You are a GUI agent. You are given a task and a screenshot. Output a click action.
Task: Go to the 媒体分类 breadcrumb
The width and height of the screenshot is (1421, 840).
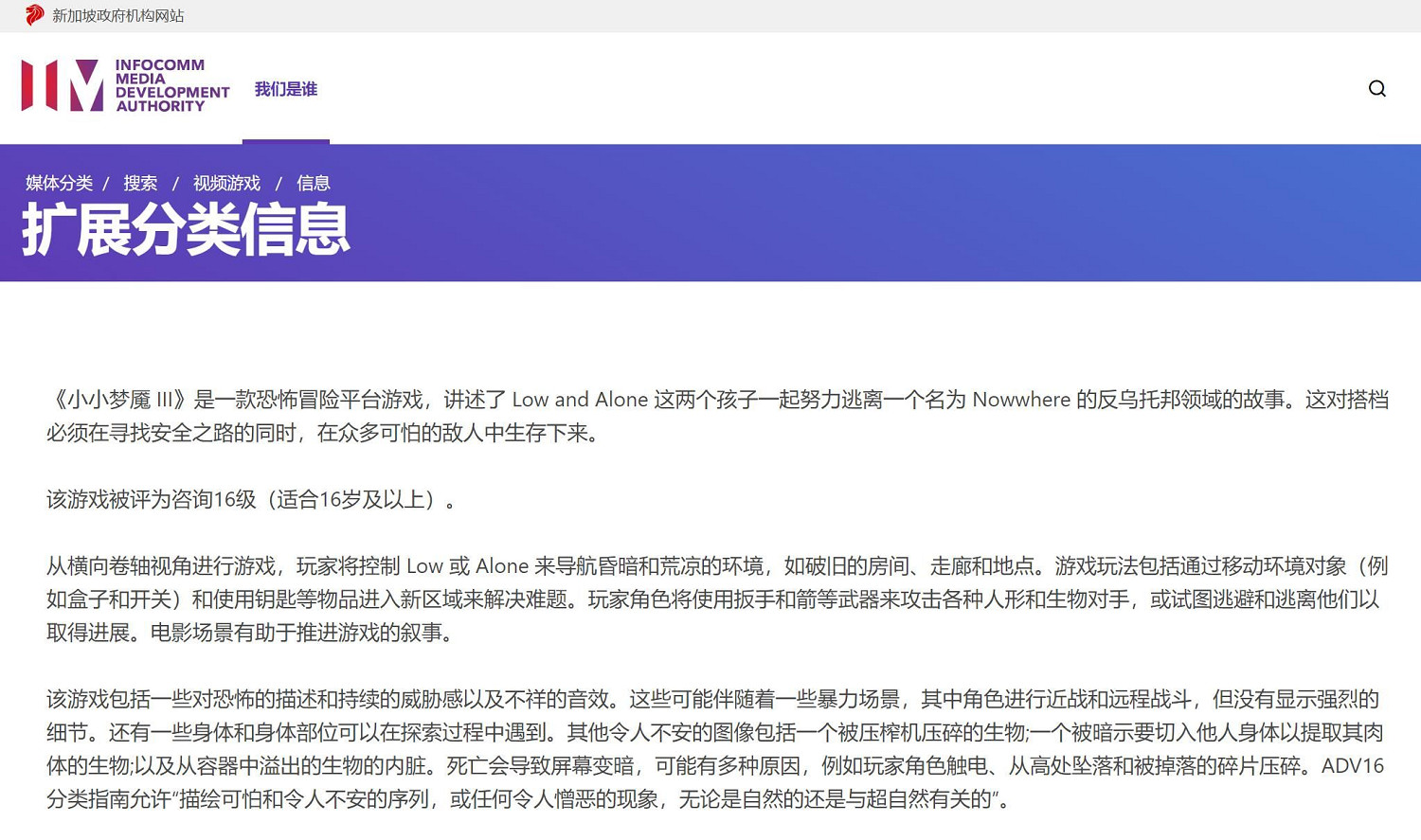[59, 183]
